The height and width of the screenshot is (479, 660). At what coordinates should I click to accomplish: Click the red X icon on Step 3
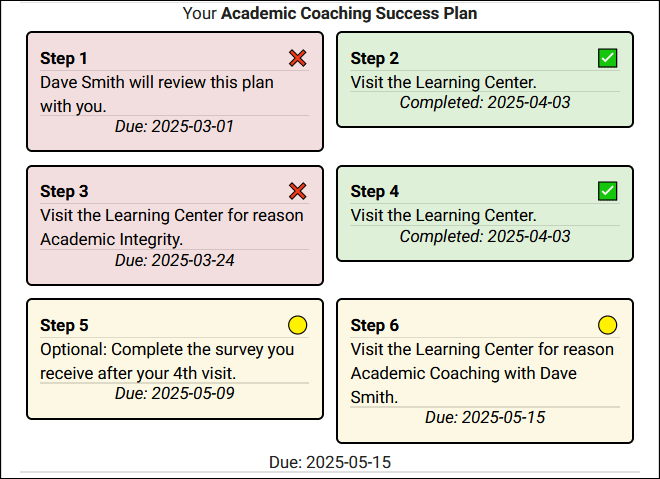click(297, 191)
